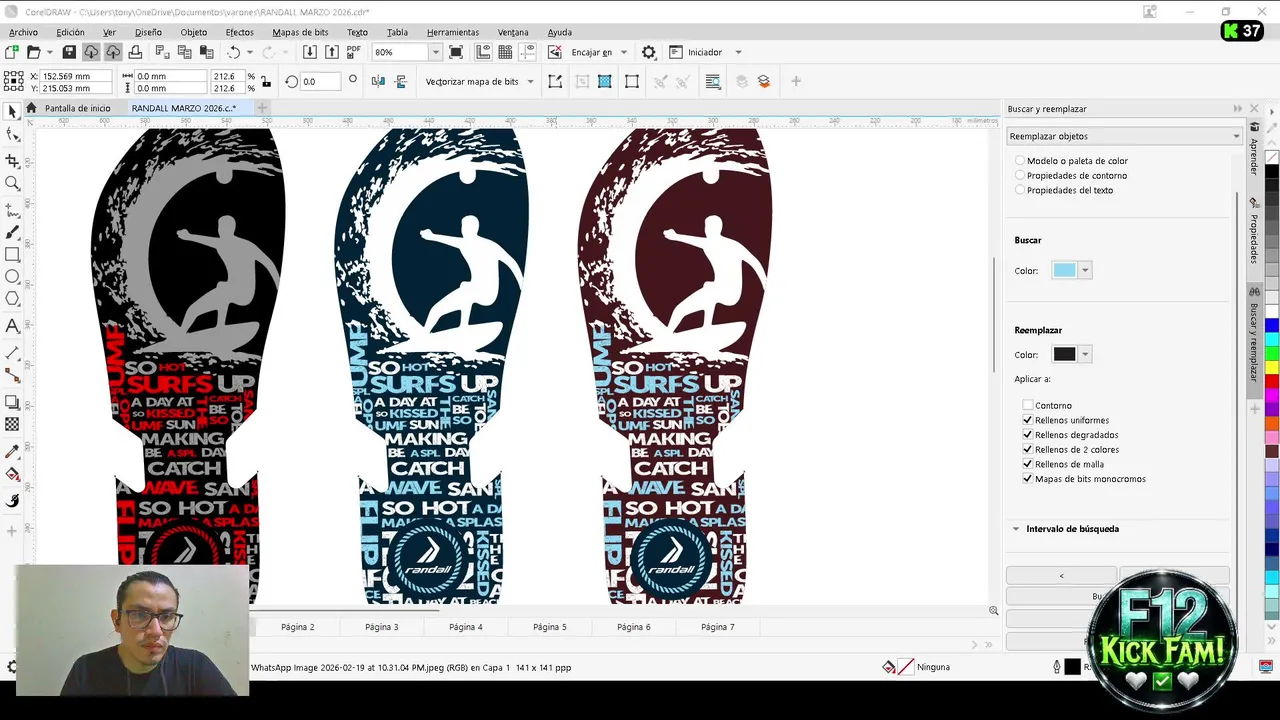Click the Save disk icon

coord(69,52)
